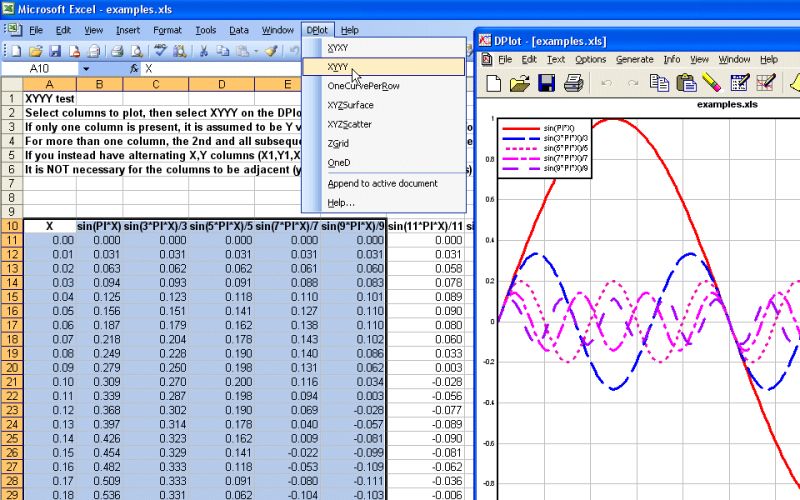The height and width of the screenshot is (500, 800).
Task: Run Spelling check from Excel toolbar
Action: pos(160,51)
